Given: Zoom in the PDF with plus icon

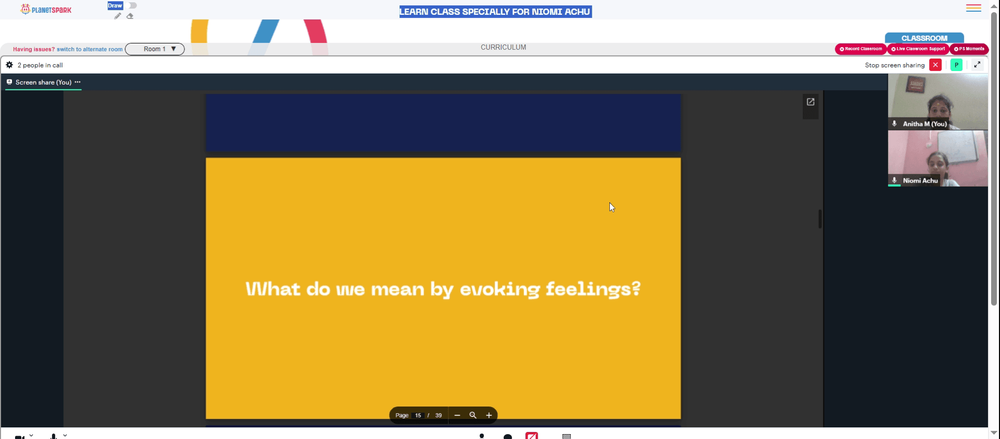Looking at the screenshot, I should [x=489, y=415].
